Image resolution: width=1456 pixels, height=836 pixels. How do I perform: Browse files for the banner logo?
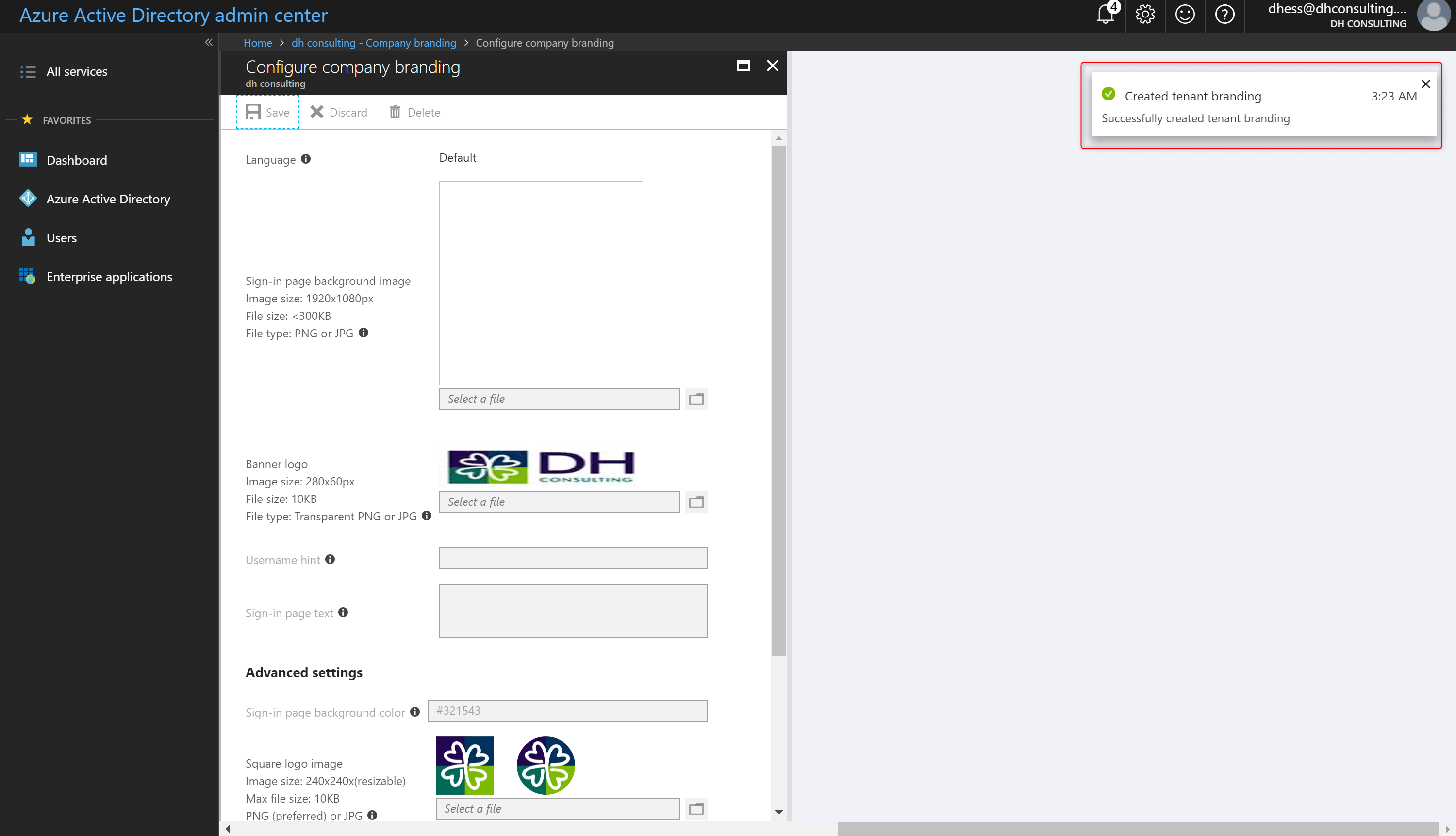point(695,501)
